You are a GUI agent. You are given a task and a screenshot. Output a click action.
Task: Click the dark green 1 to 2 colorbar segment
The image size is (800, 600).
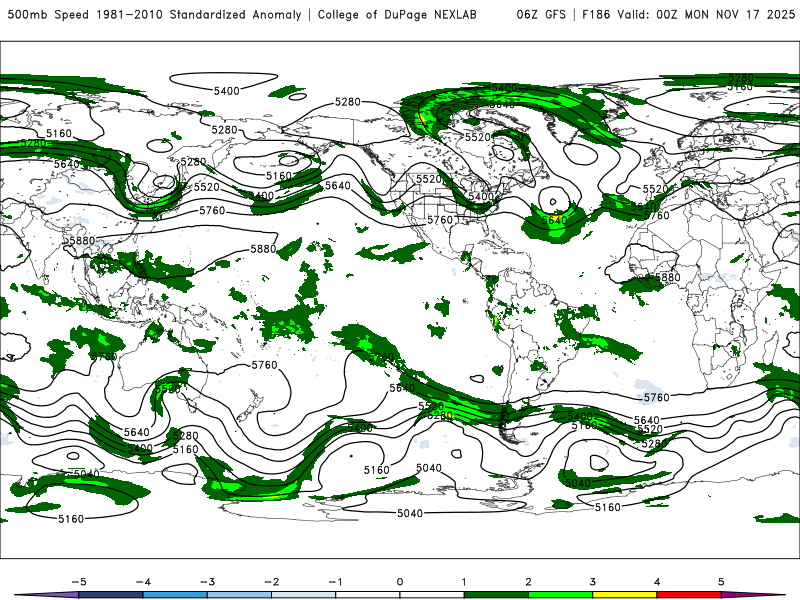pyautogui.click(x=496, y=595)
